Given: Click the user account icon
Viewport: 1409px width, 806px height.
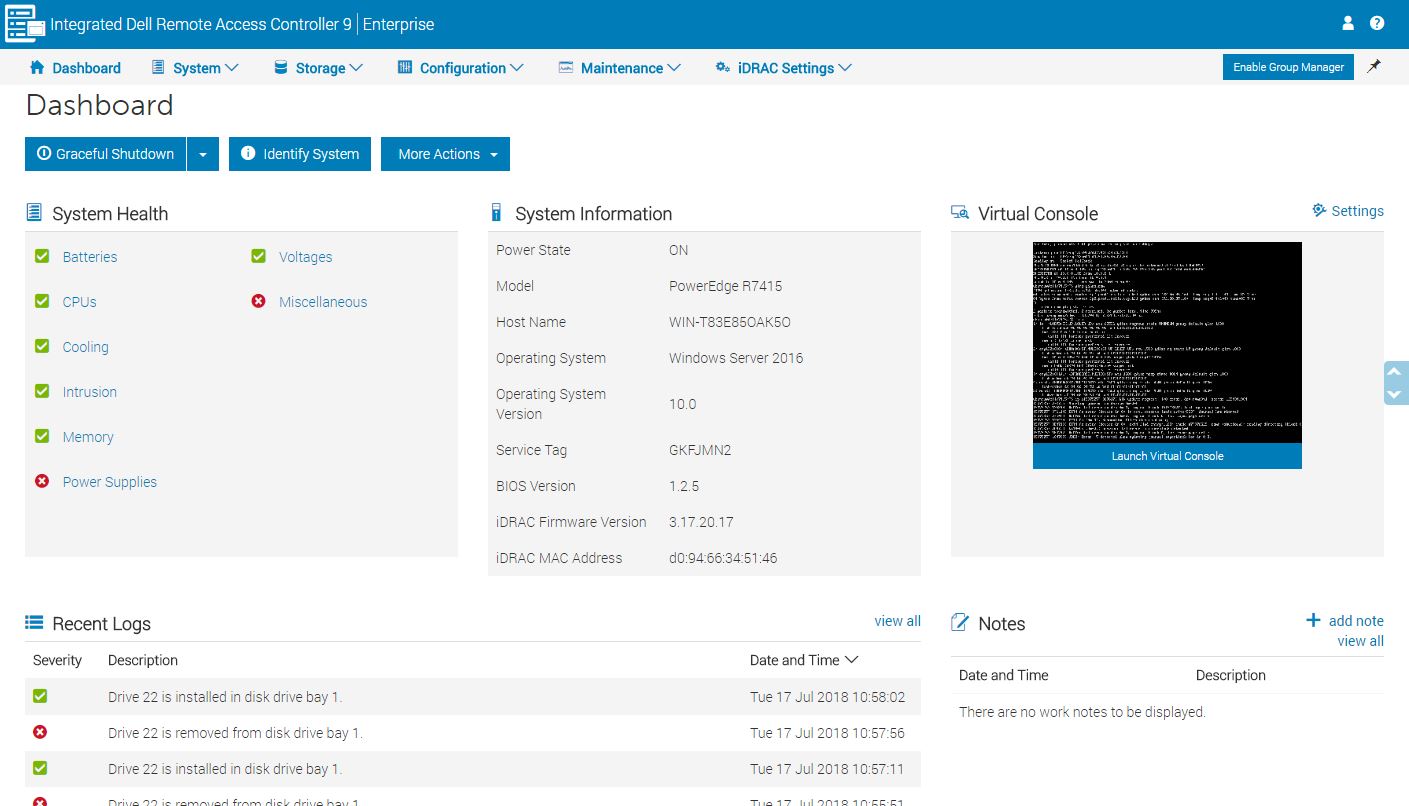Looking at the screenshot, I should (x=1347, y=23).
